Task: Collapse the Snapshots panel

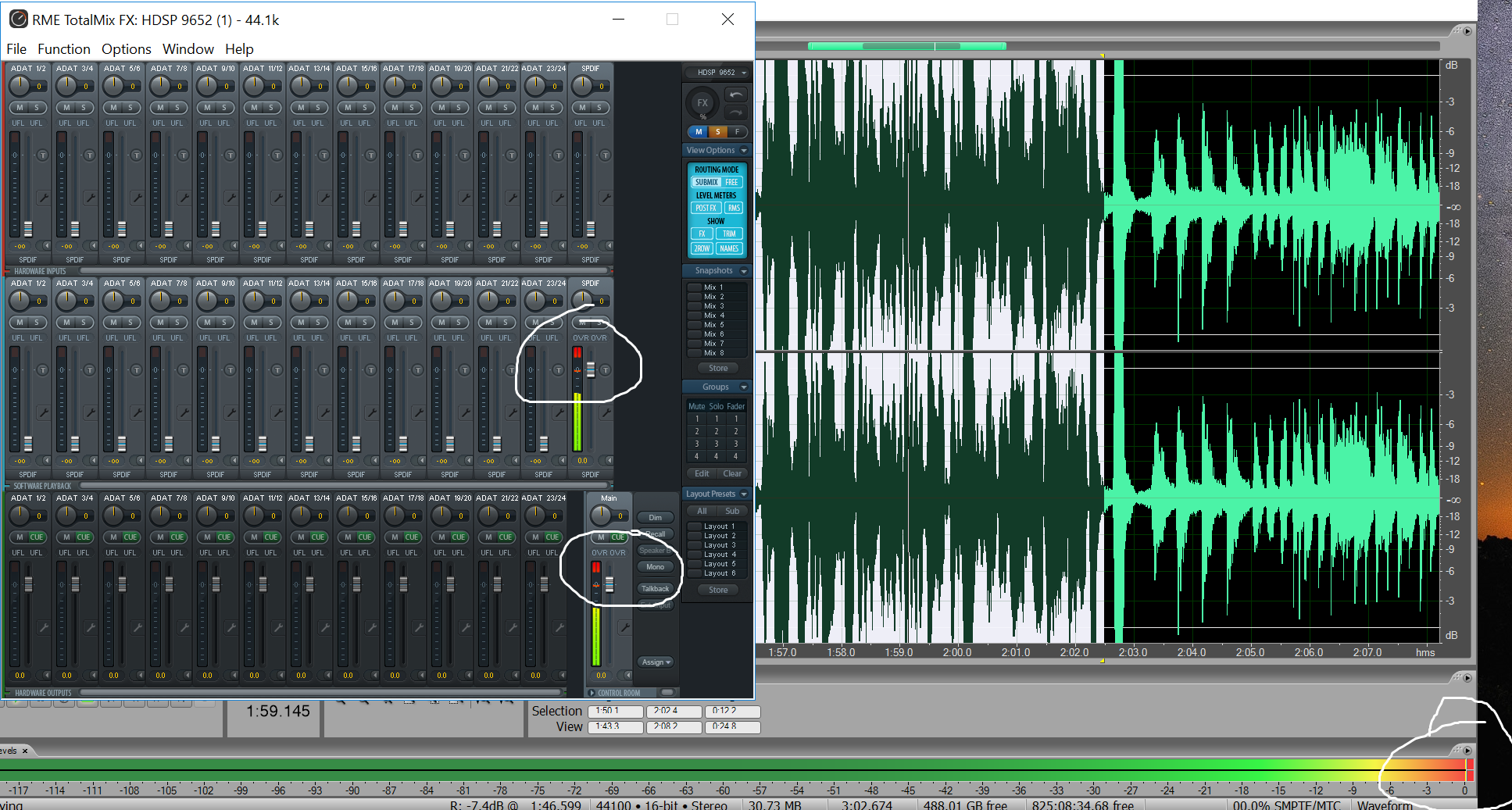Action: [744, 271]
